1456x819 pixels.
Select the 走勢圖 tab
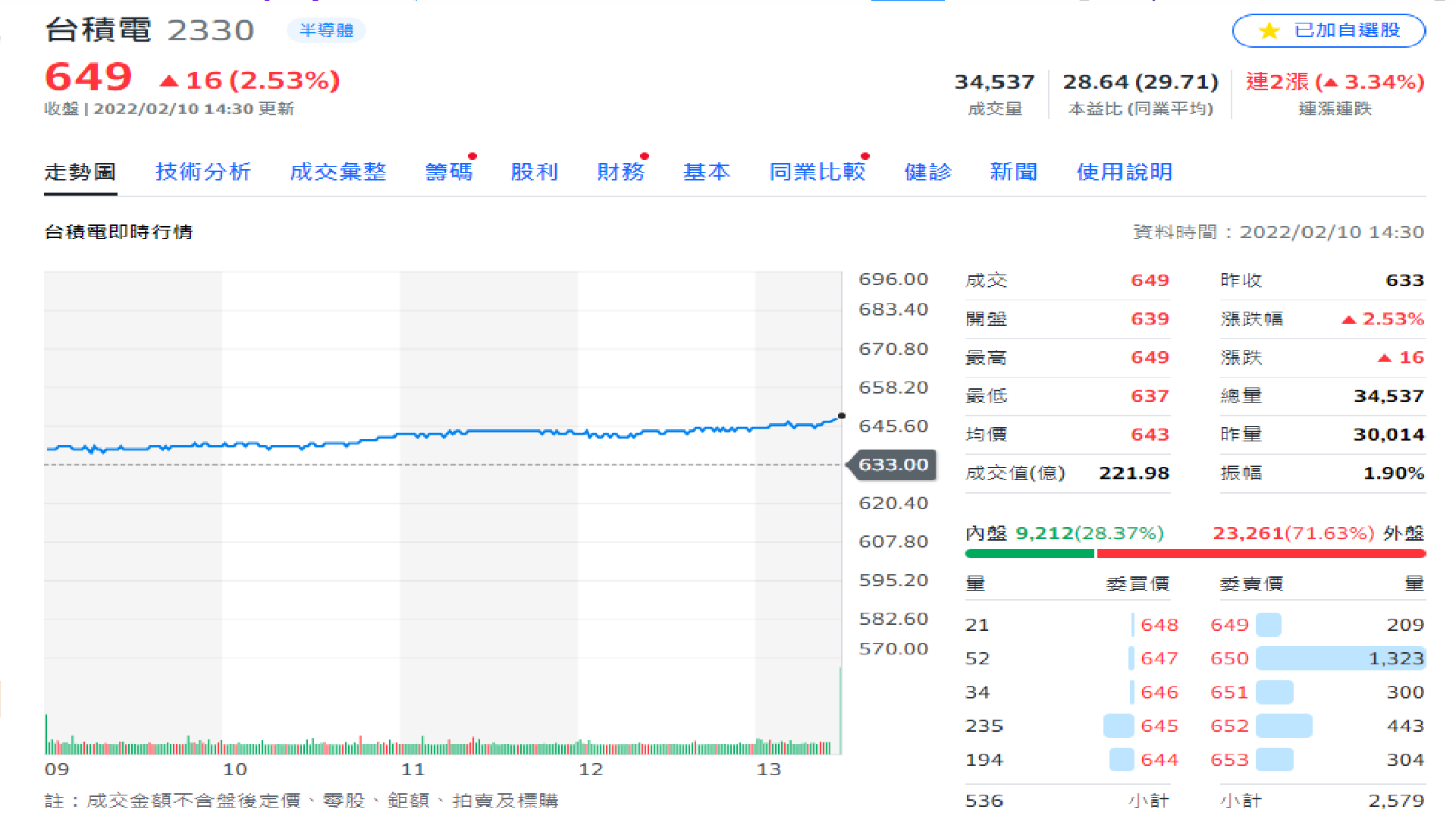80,172
